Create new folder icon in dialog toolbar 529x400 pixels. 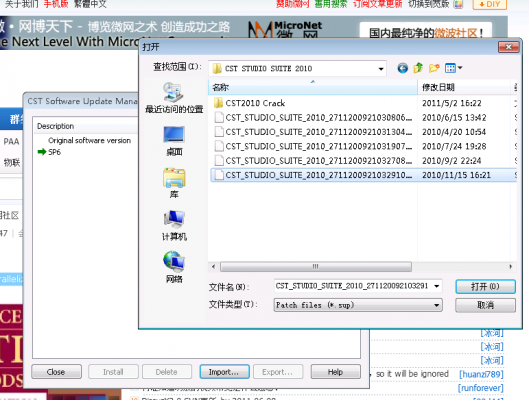pos(434,68)
